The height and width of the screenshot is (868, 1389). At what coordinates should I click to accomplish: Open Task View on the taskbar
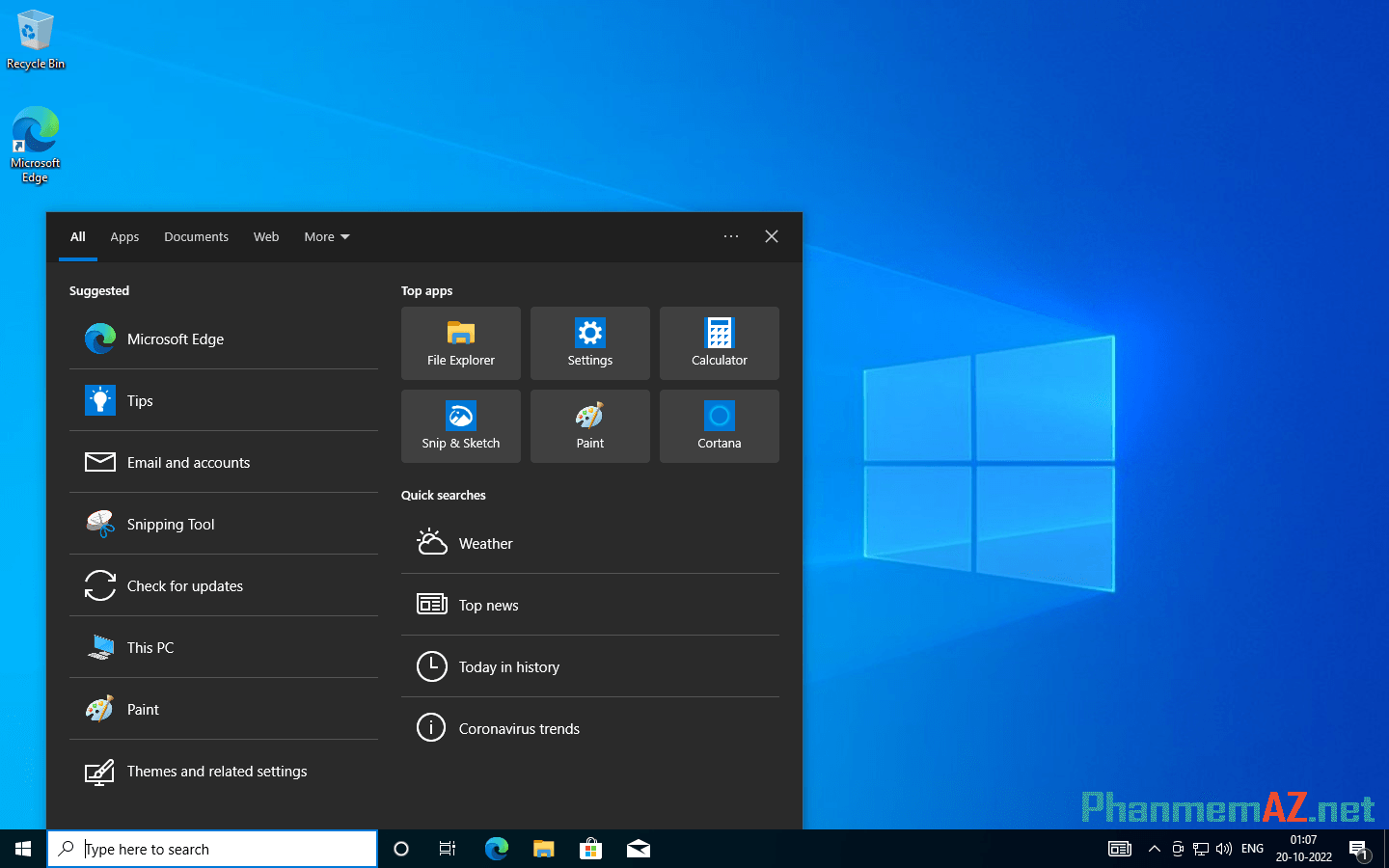point(447,849)
